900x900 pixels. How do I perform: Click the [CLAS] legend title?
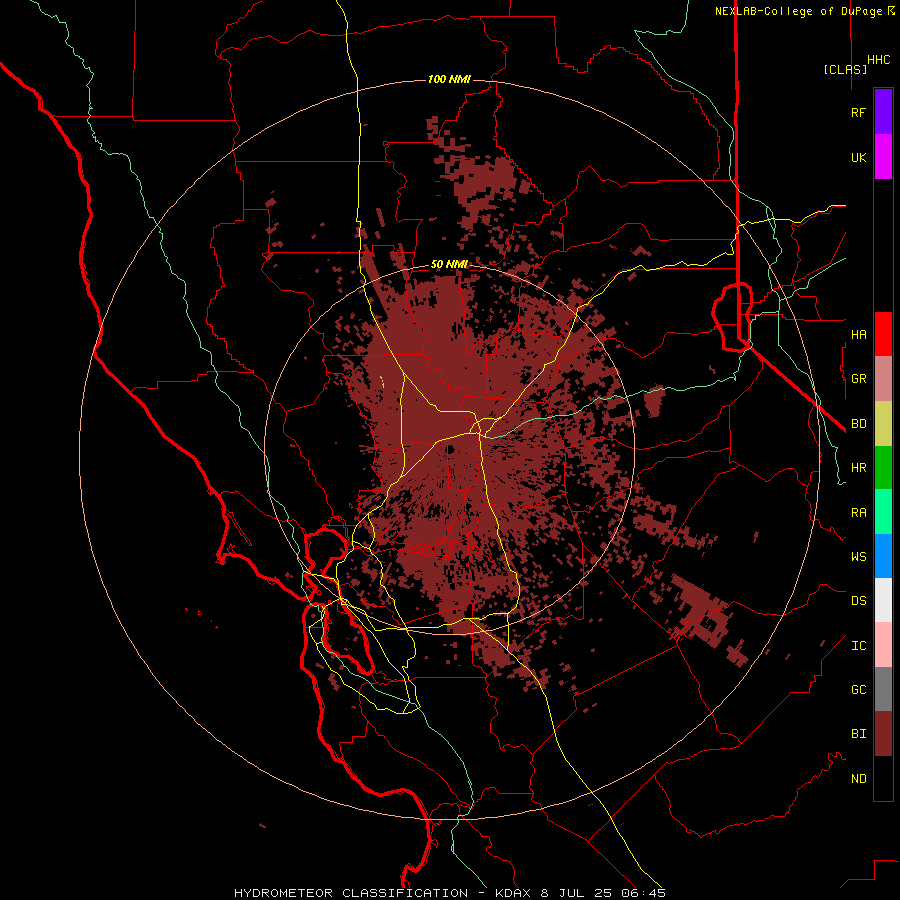point(845,69)
